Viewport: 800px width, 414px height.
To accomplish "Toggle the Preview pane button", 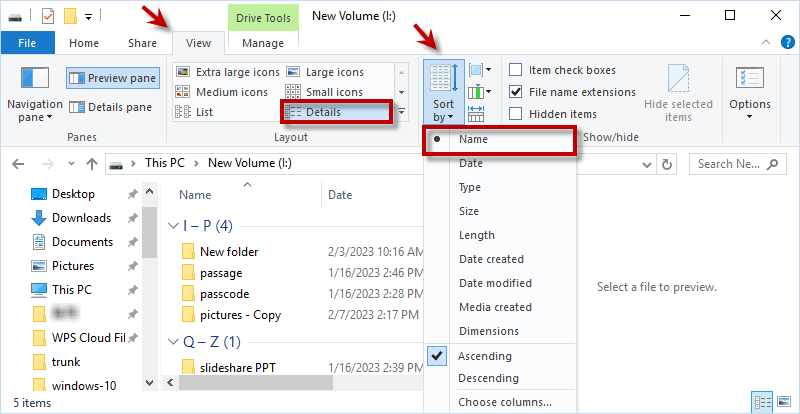I will pyautogui.click(x=112, y=78).
